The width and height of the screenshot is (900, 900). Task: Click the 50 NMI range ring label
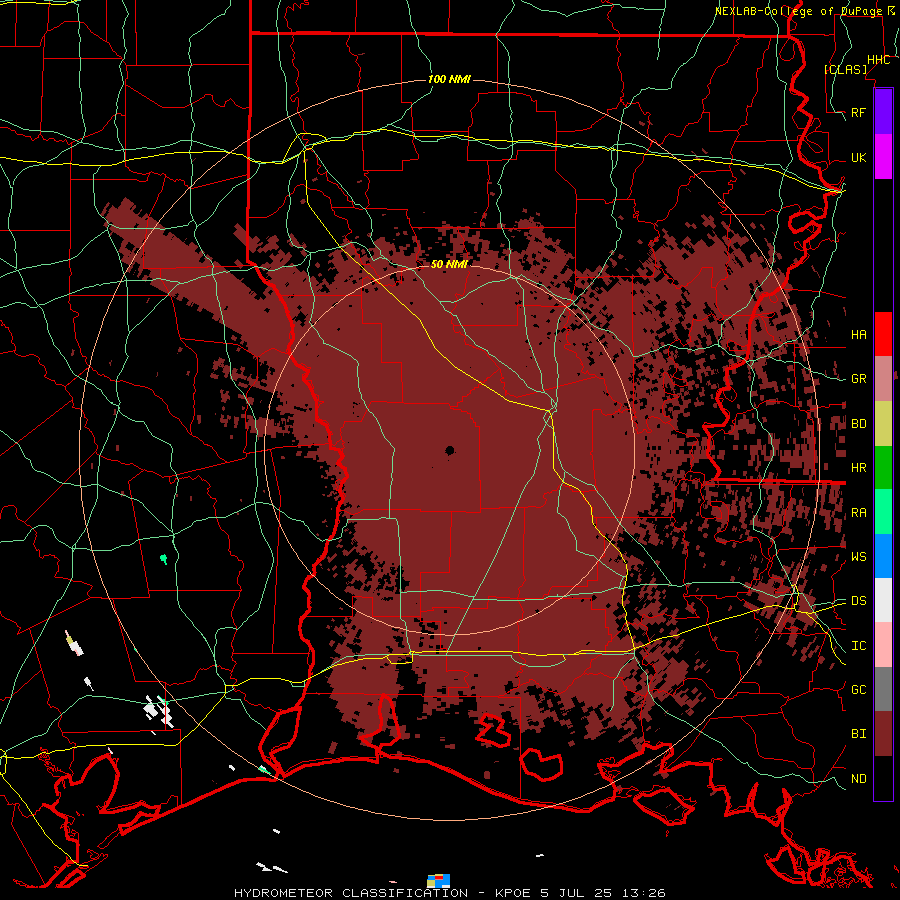449,264
